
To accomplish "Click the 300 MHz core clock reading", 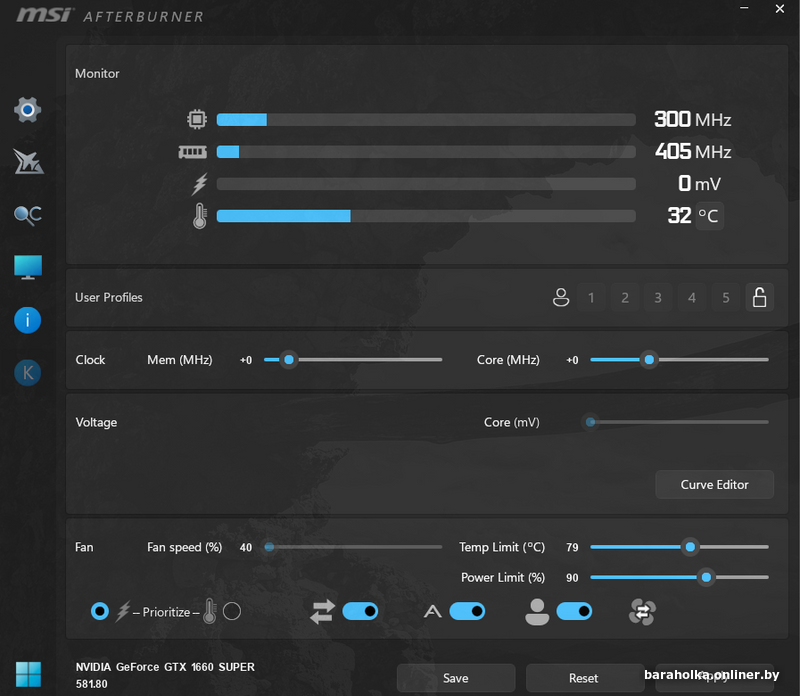I will click(x=693, y=119).
